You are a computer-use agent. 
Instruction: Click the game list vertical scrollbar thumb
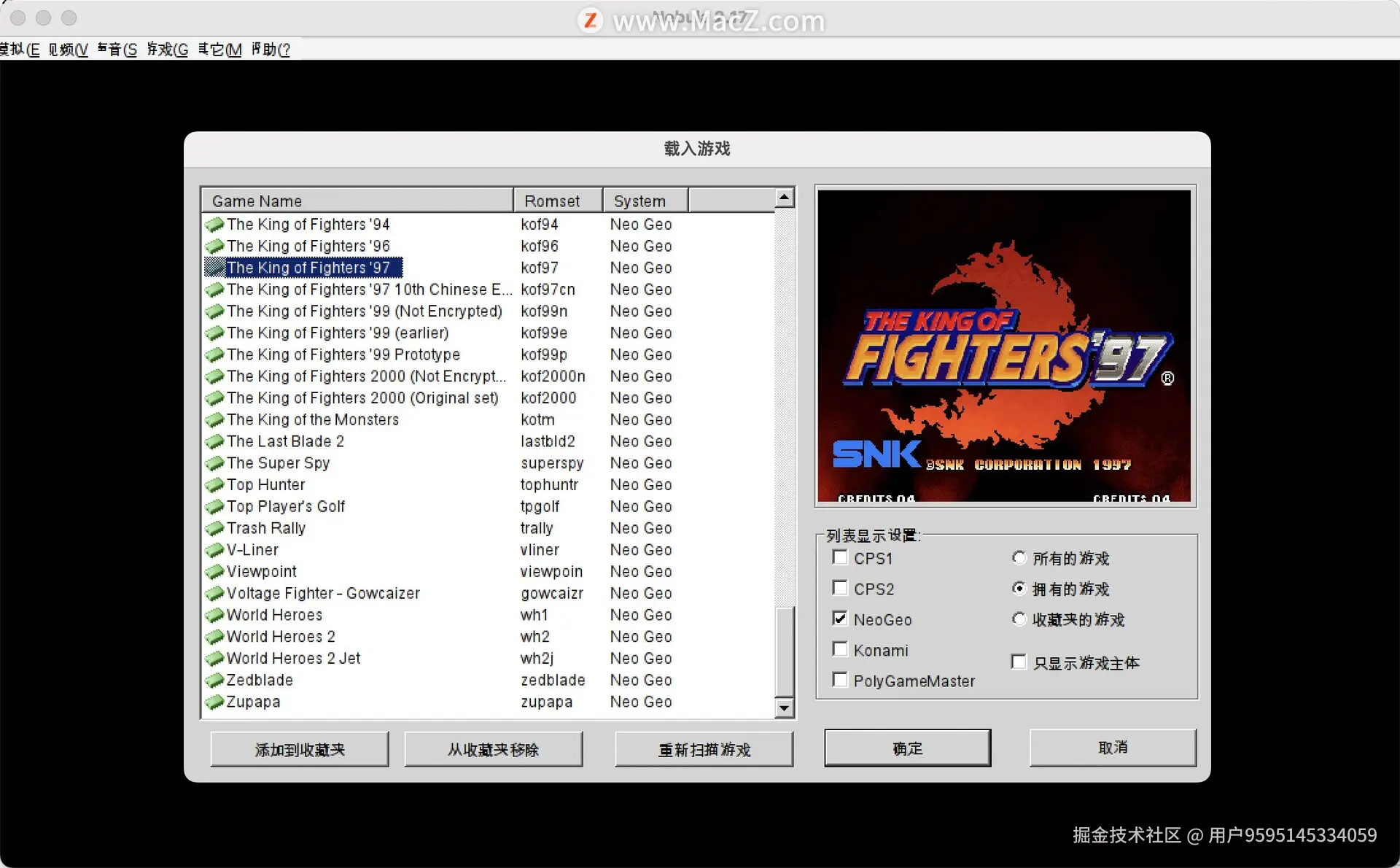coord(784,651)
